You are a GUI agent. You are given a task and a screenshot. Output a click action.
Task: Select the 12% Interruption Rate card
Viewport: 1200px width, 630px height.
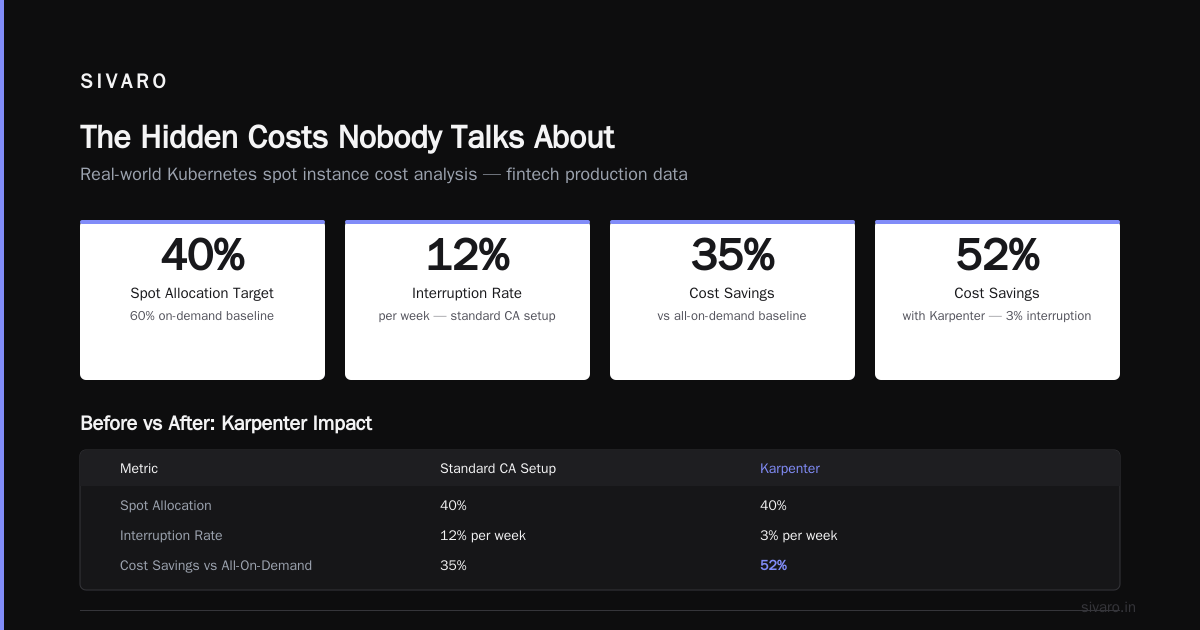pos(467,300)
